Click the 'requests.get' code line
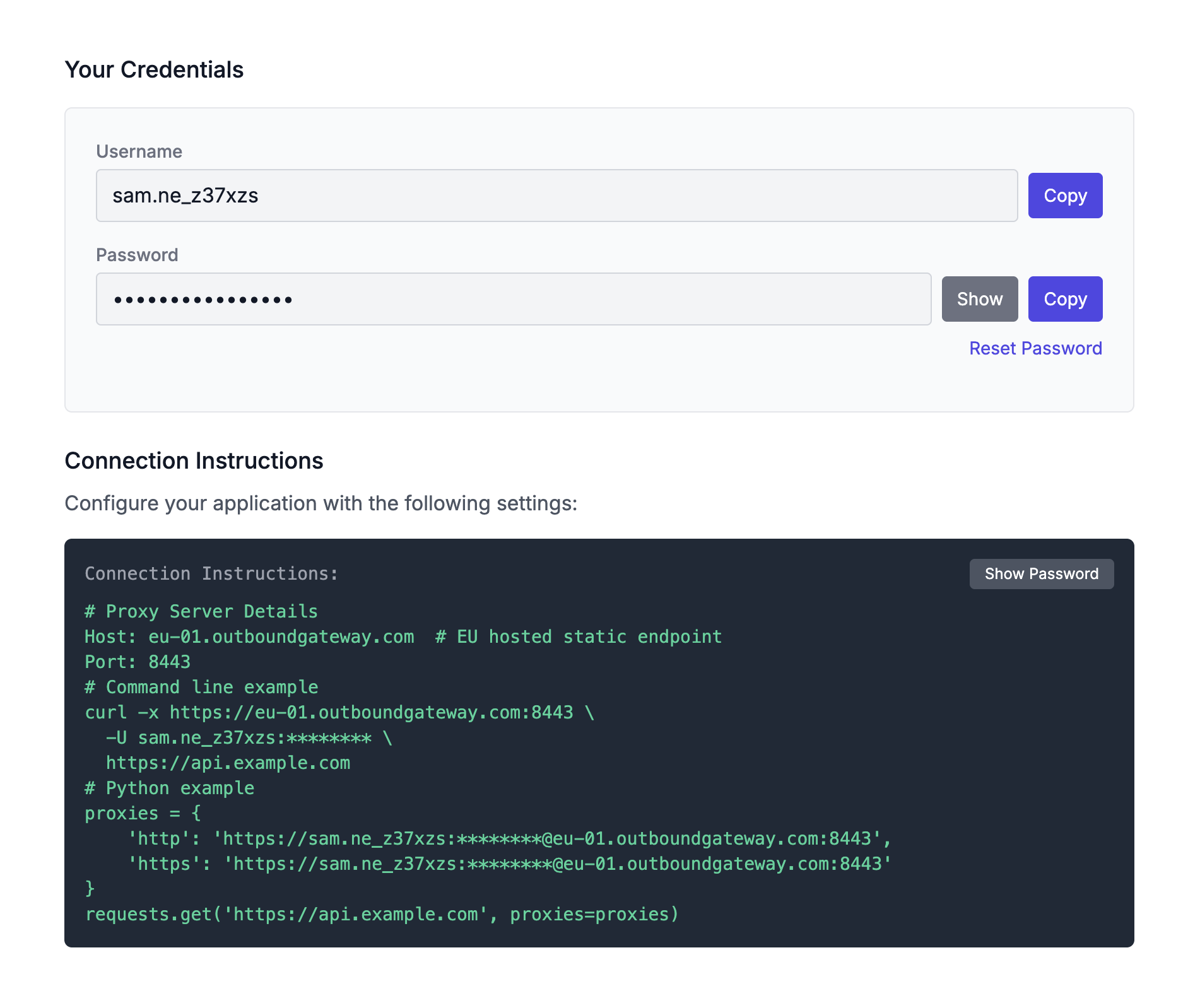Image resolution: width=1200 pixels, height=1008 pixels. point(382,914)
